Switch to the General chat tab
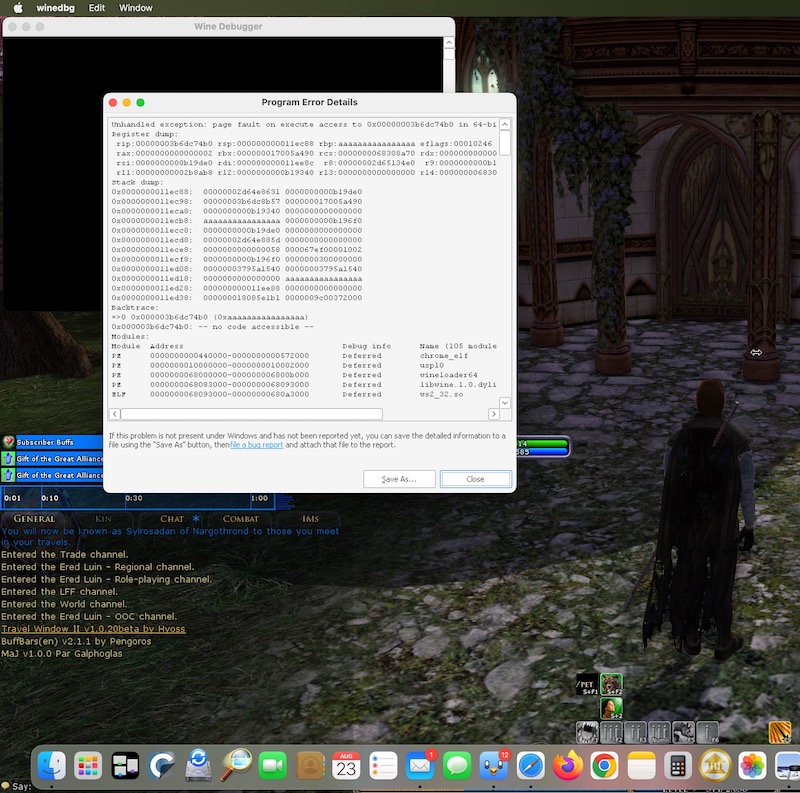 pyautogui.click(x=34, y=518)
